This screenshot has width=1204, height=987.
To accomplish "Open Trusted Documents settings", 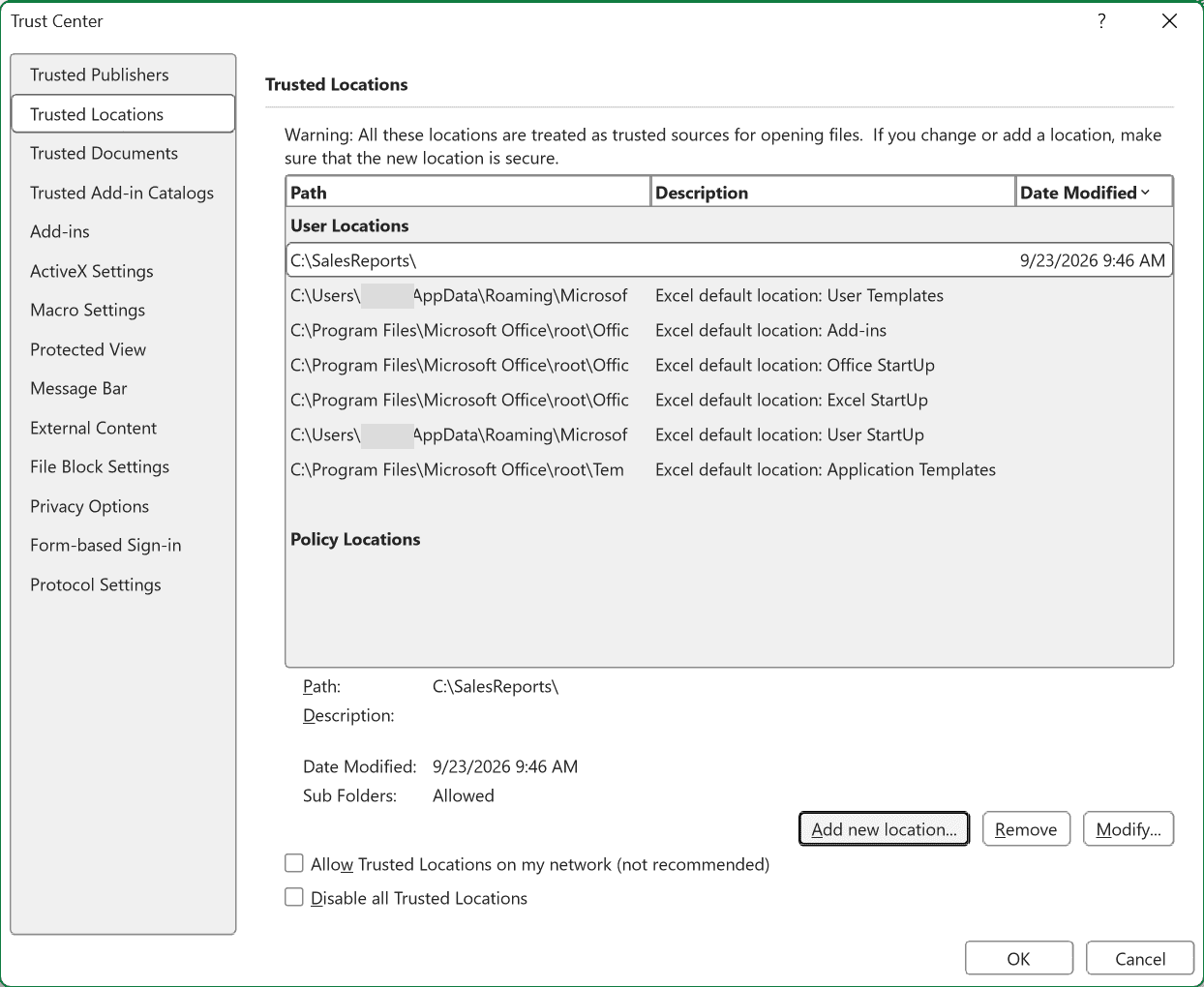I will coord(123,153).
